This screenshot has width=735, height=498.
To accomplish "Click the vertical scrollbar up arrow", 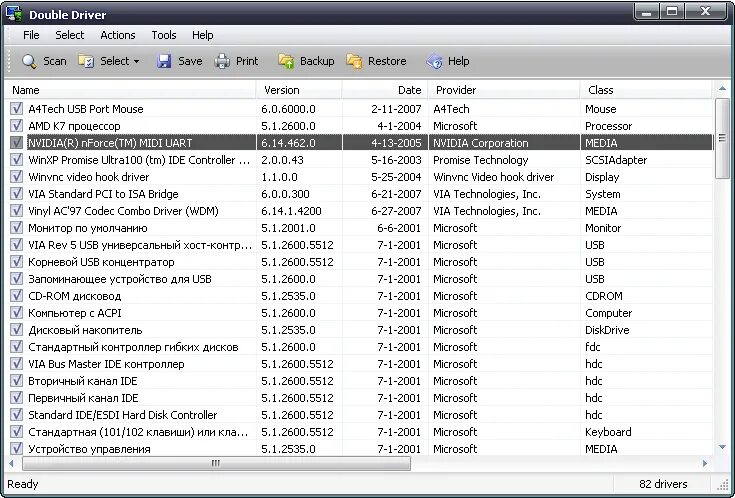I will coord(722,88).
